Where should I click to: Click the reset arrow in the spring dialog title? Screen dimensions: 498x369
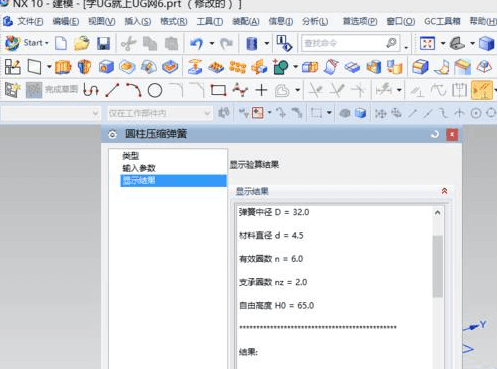coord(435,134)
